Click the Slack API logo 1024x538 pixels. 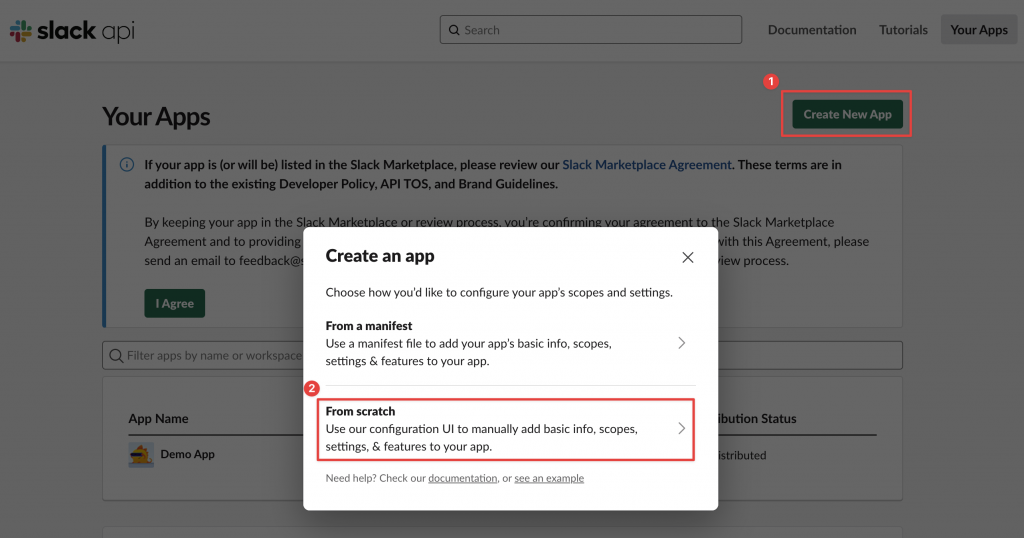pos(72,31)
